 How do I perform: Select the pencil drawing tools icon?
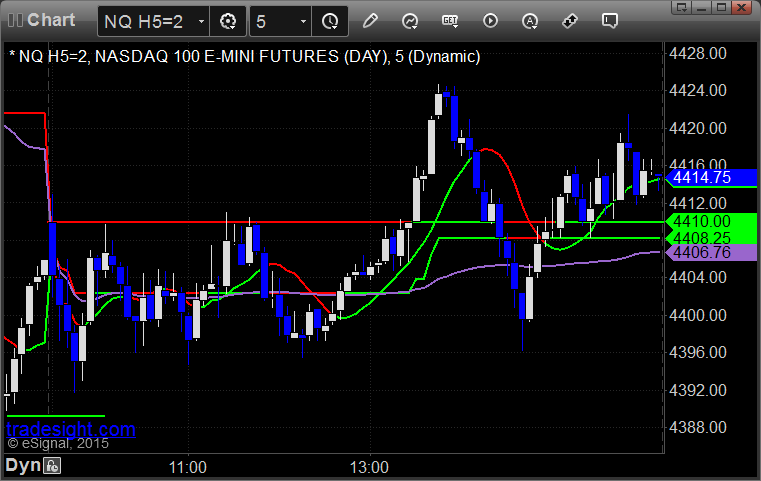370,21
